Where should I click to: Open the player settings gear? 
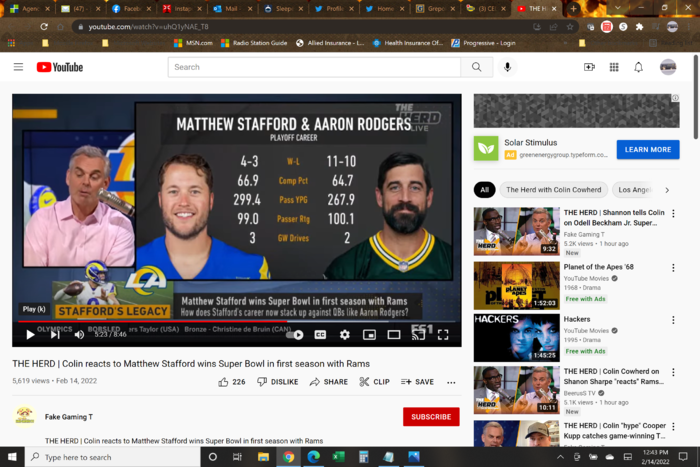[x=345, y=334]
